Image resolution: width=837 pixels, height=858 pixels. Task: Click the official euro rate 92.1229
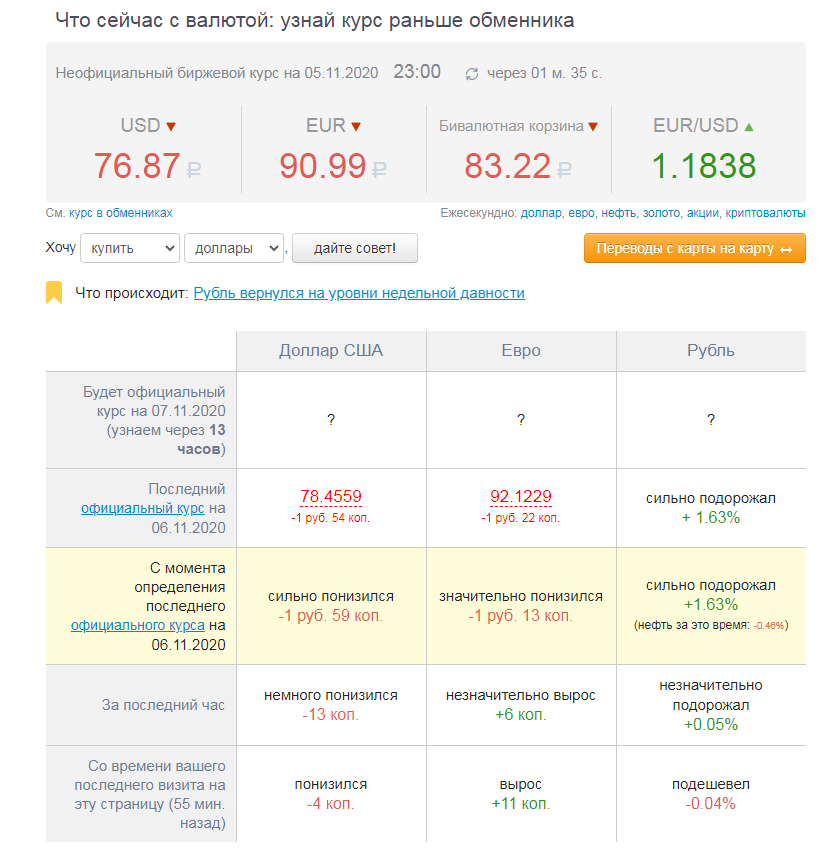click(x=521, y=496)
